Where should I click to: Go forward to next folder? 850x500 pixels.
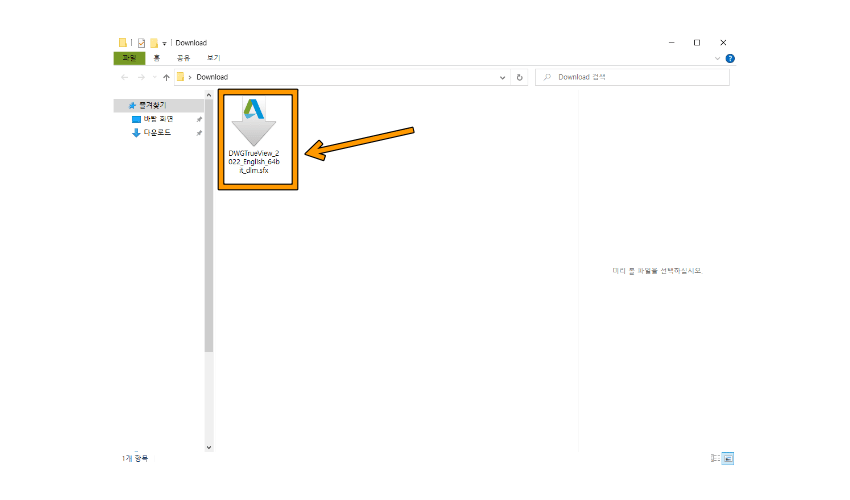pyautogui.click(x=141, y=78)
